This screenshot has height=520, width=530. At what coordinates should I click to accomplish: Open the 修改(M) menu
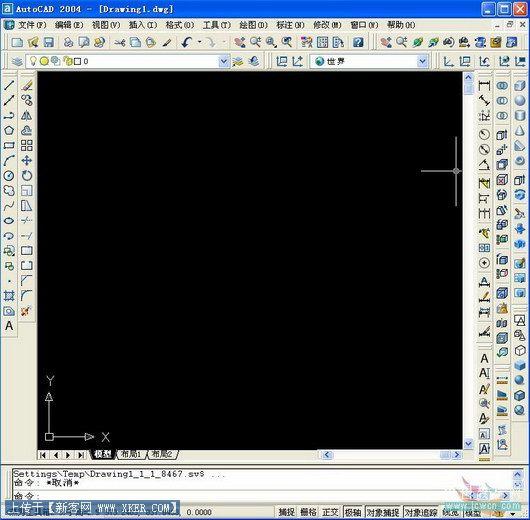click(327, 25)
